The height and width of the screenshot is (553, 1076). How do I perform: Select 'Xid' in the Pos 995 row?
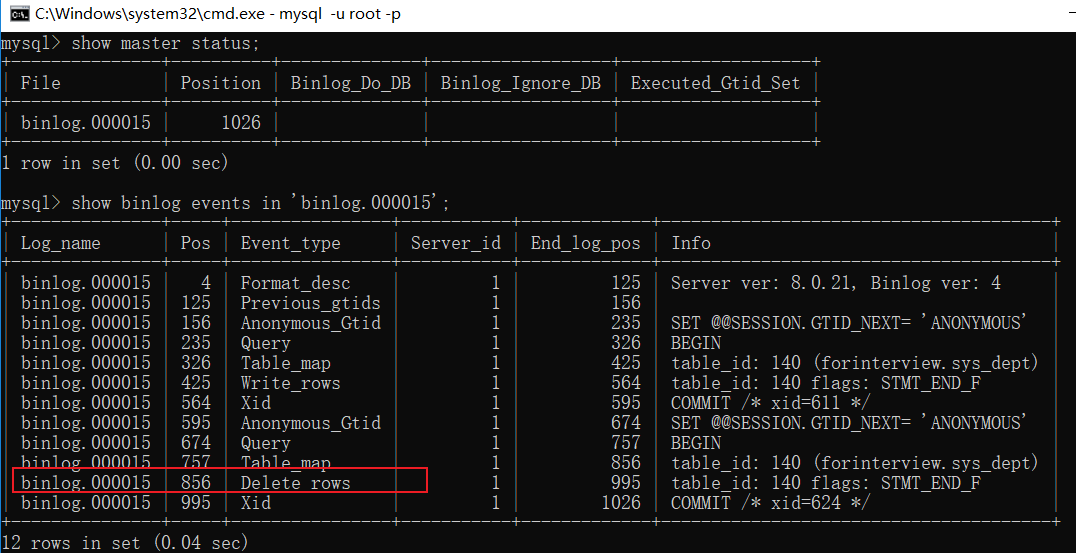pos(256,503)
